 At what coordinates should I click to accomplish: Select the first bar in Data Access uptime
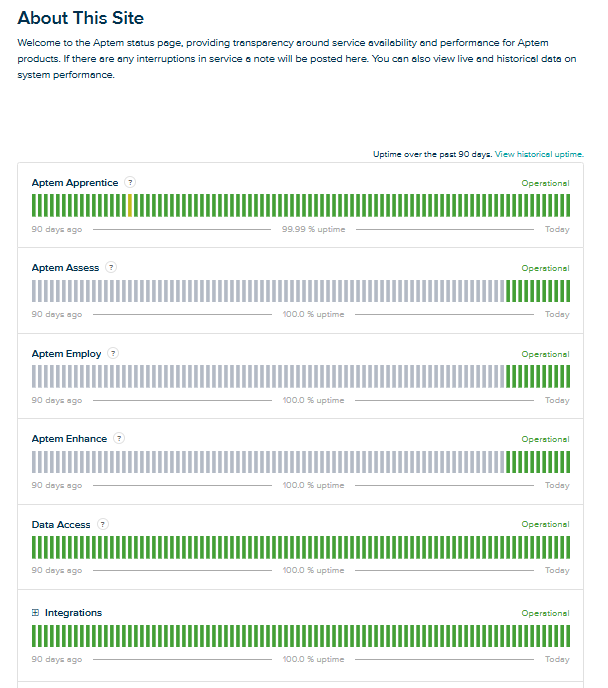pyautogui.click(x=34, y=547)
